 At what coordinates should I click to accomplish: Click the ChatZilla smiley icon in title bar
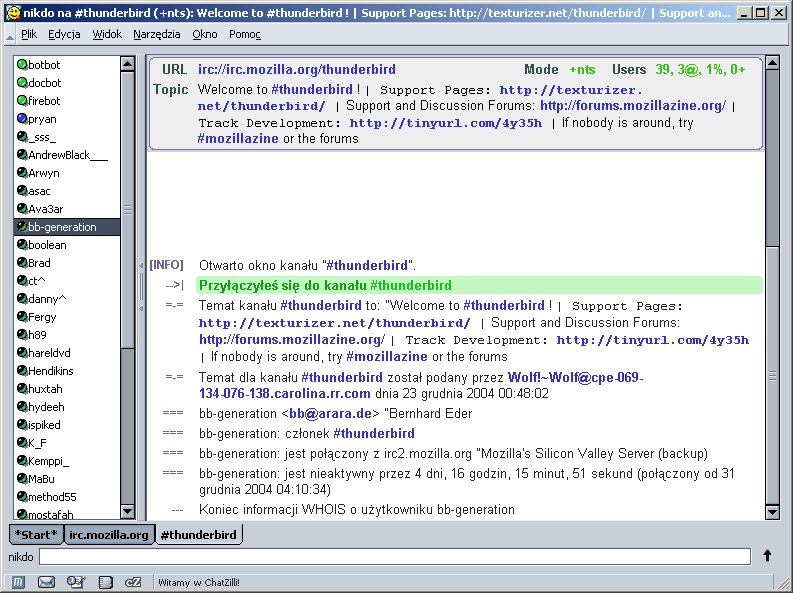(x=14, y=13)
